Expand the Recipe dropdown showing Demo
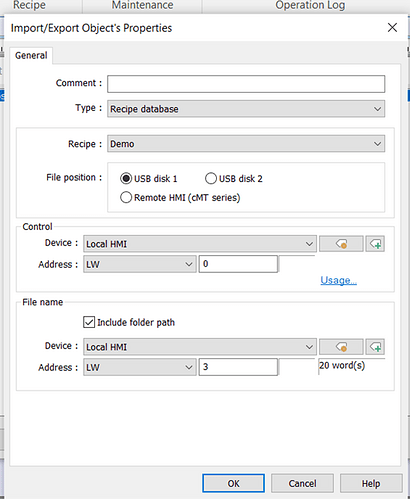Image resolution: width=410 pixels, height=499 pixels. click(246, 144)
